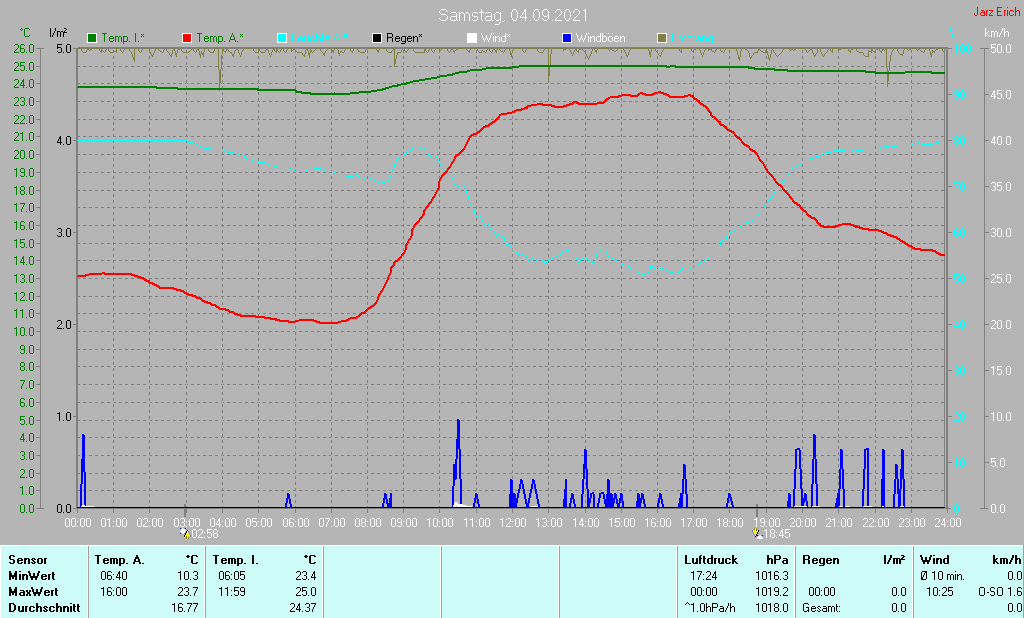Select the Empfang legend label
The image size is (1024, 618).
pos(692,39)
